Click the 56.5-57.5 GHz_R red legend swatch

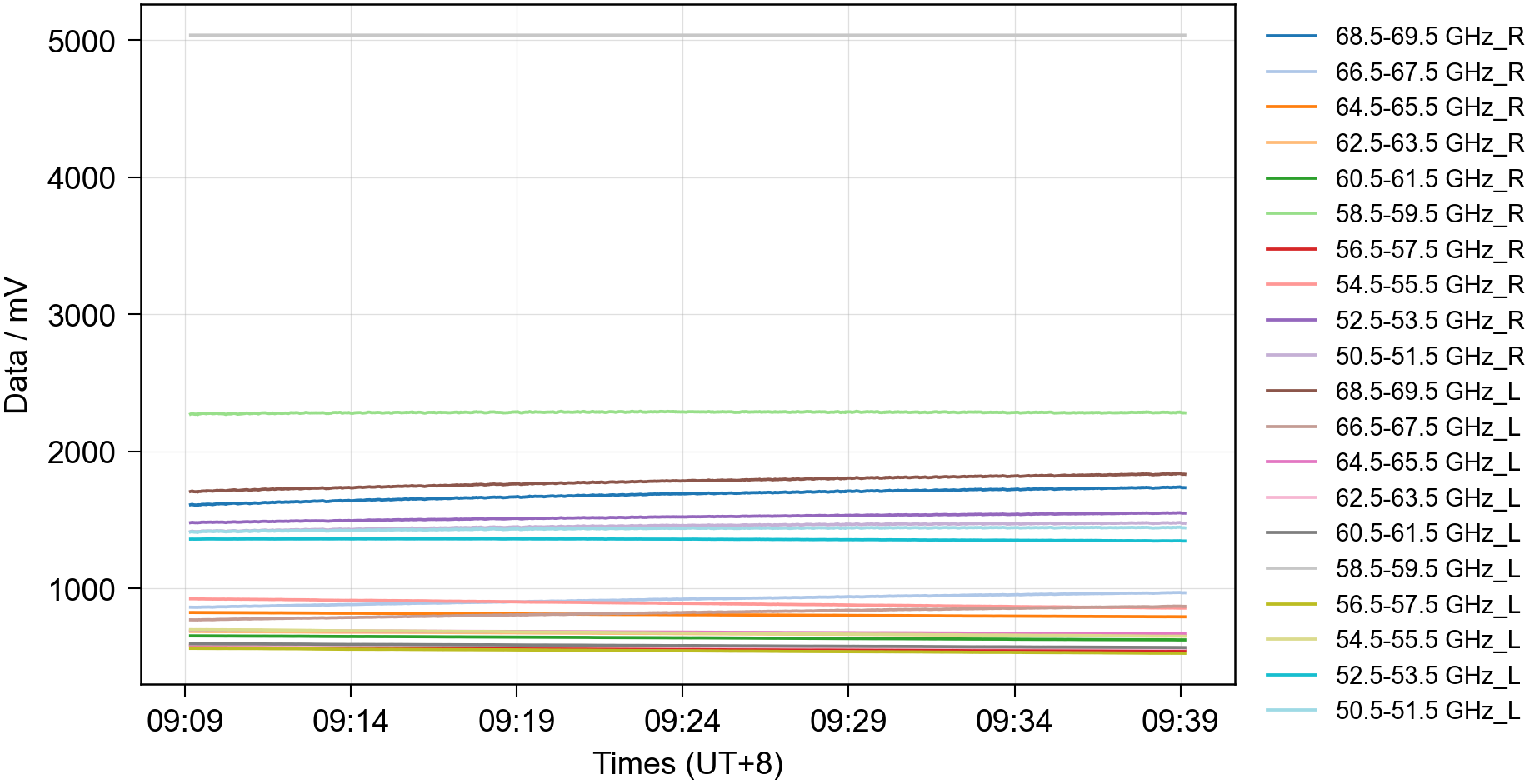click(1291, 250)
